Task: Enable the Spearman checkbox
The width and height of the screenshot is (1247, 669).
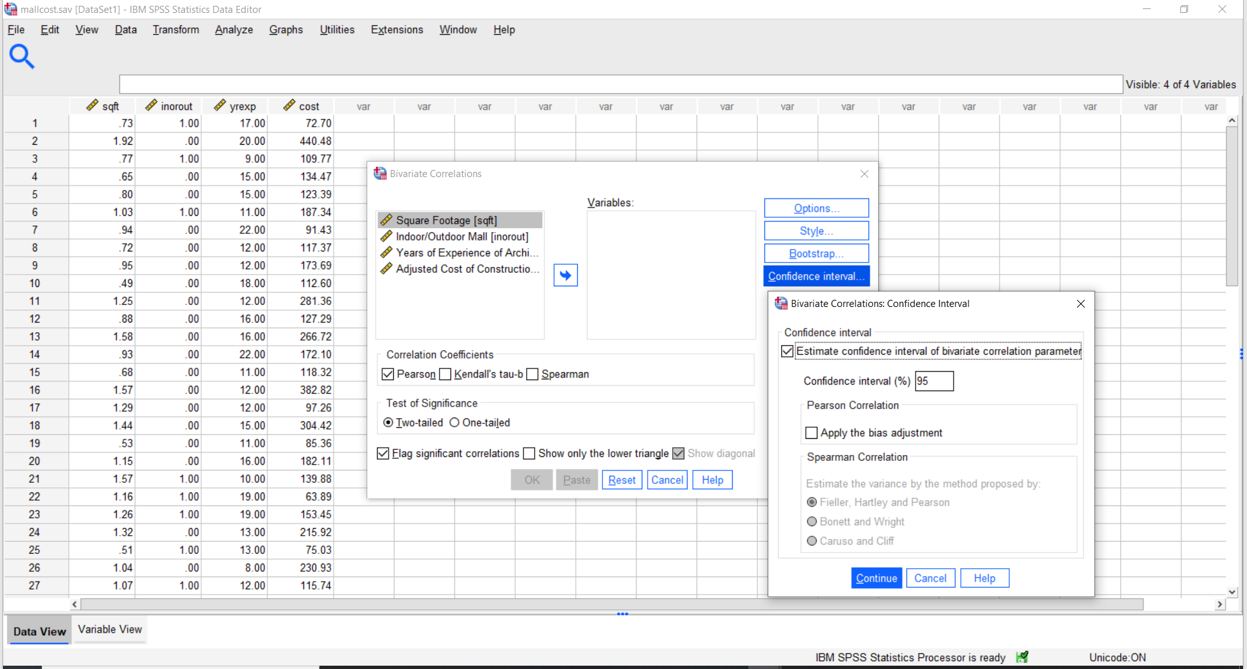Action: tap(532, 374)
